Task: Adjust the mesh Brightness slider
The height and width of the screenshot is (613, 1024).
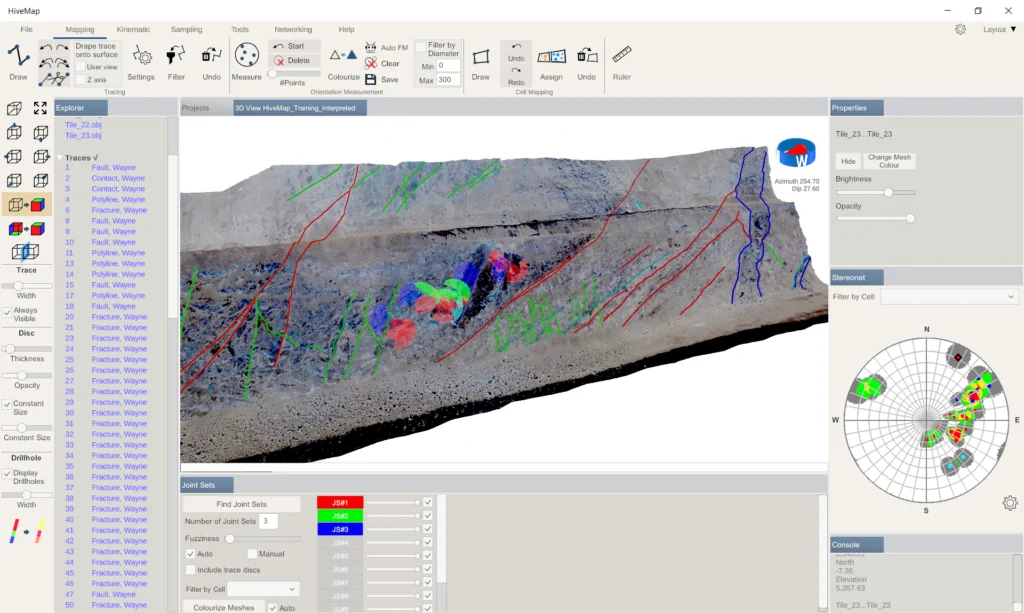Action: (875, 193)
